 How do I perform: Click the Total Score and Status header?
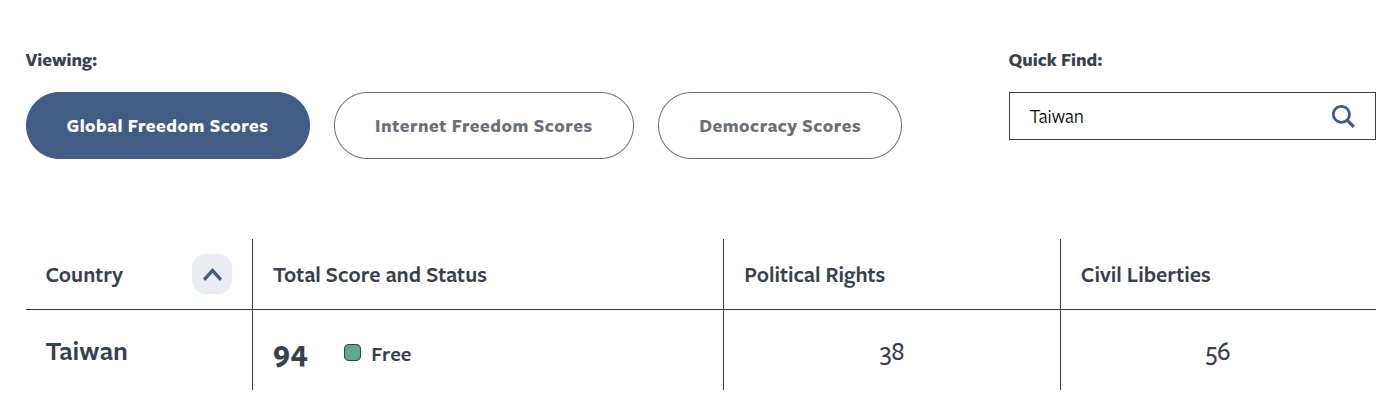(x=380, y=275)
